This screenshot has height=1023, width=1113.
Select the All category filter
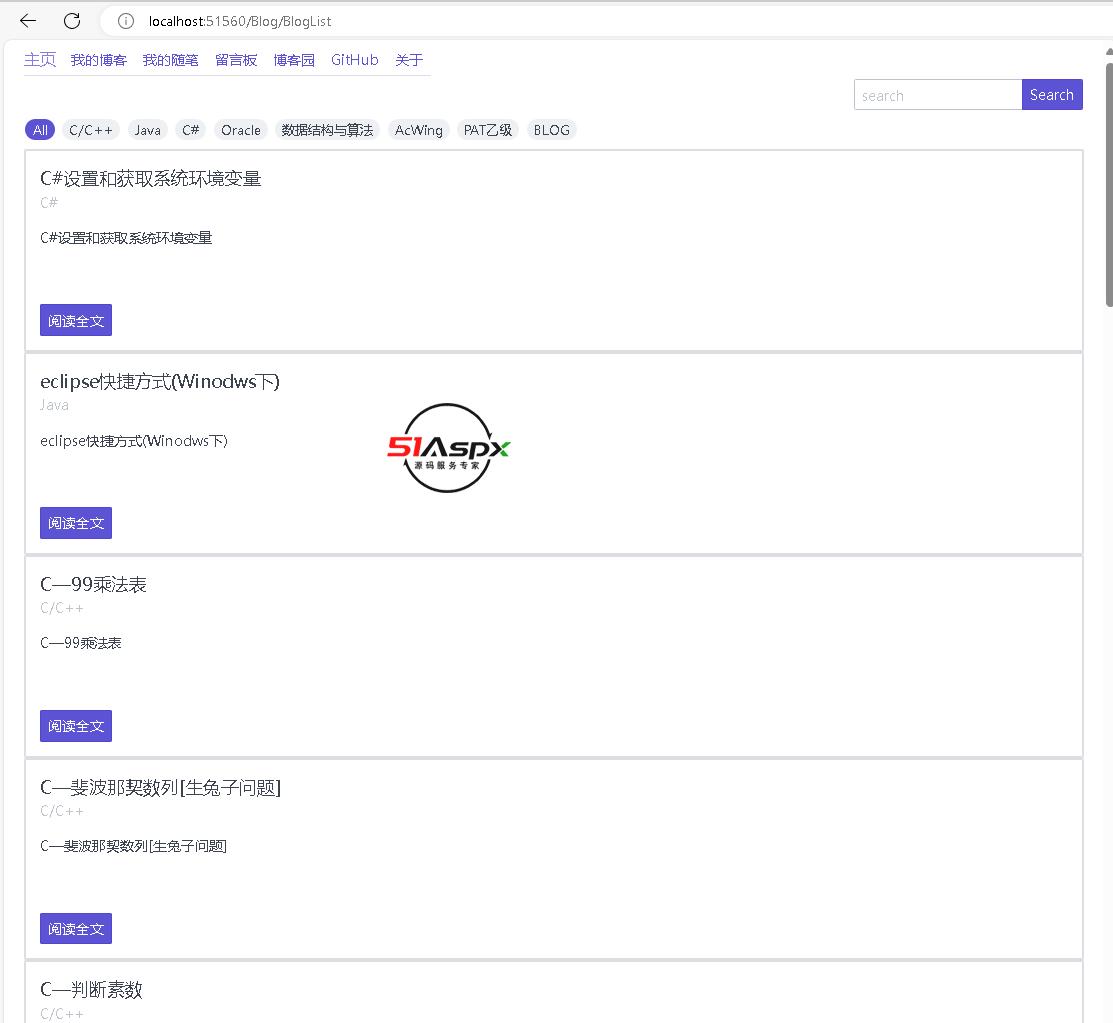point(40,130)
